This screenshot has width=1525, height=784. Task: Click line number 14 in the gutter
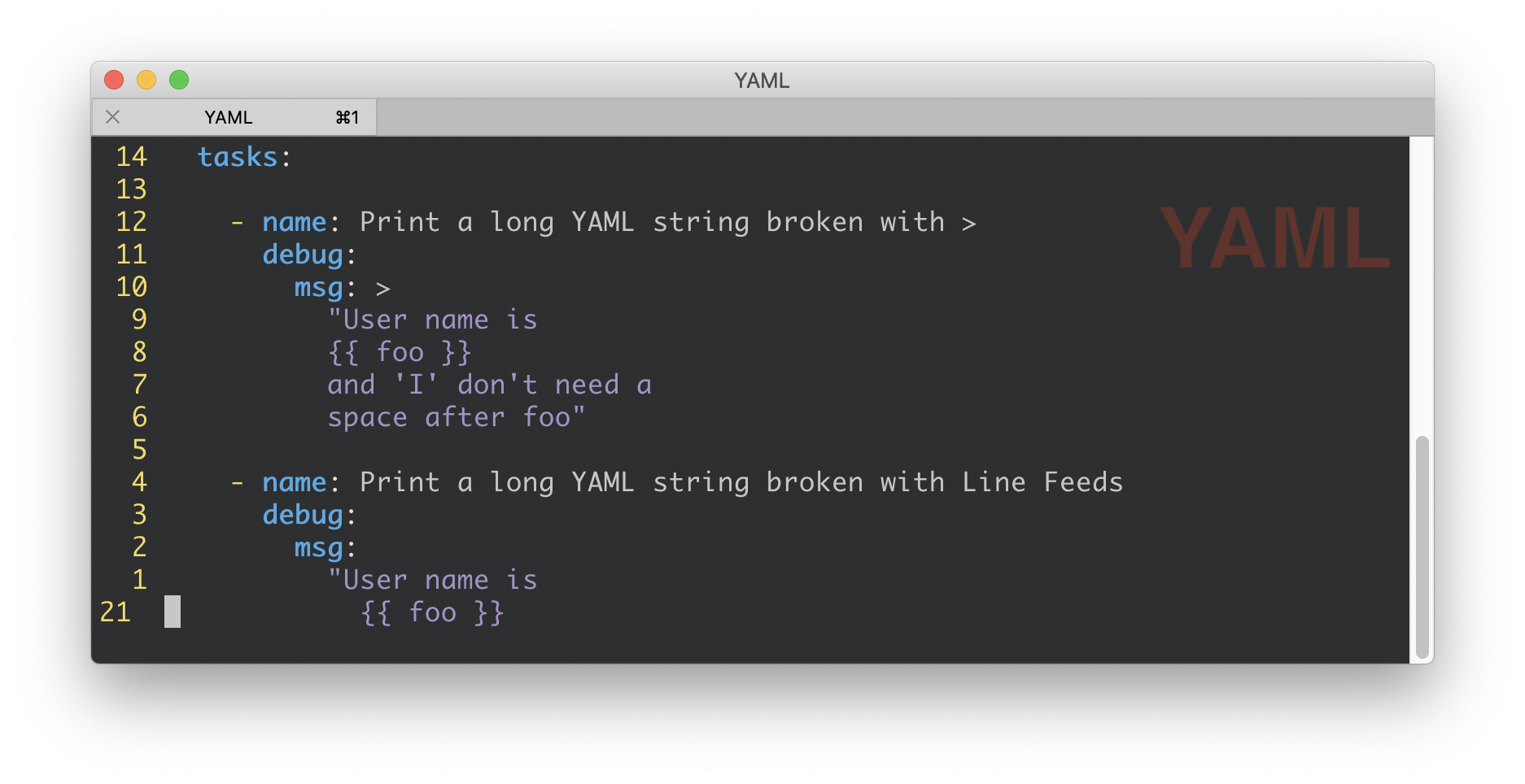pyautogui.click(x=131, y=156)
